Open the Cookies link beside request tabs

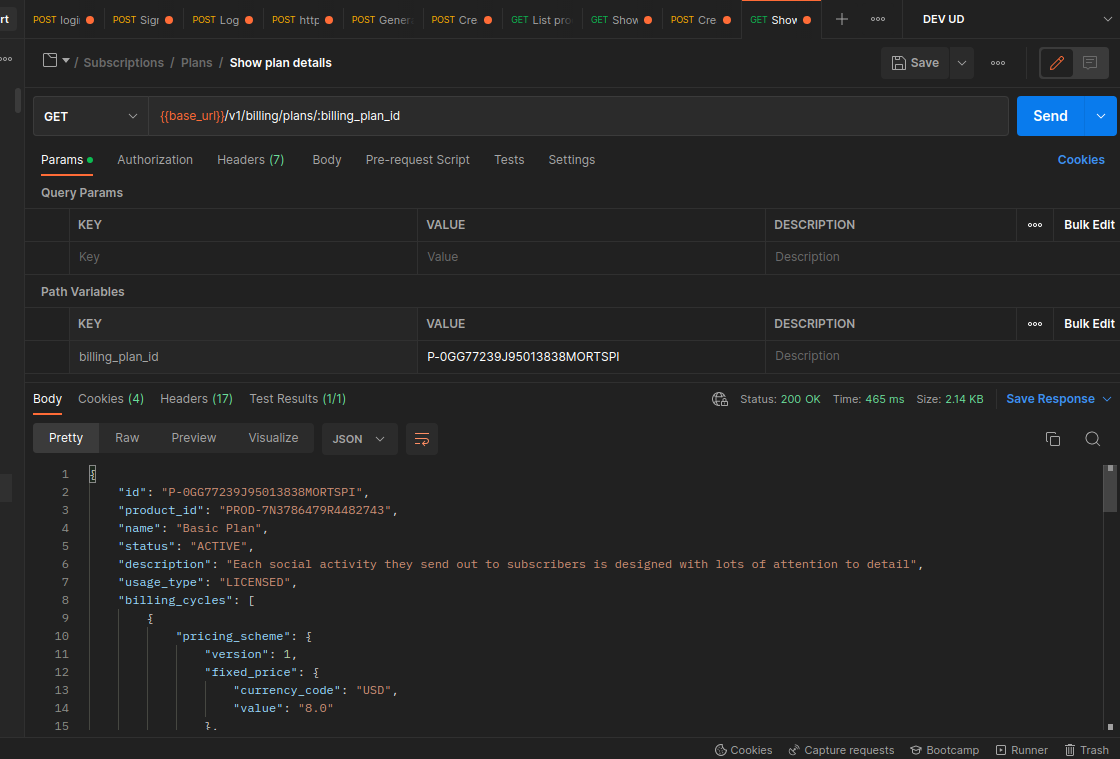point(1081,160)
